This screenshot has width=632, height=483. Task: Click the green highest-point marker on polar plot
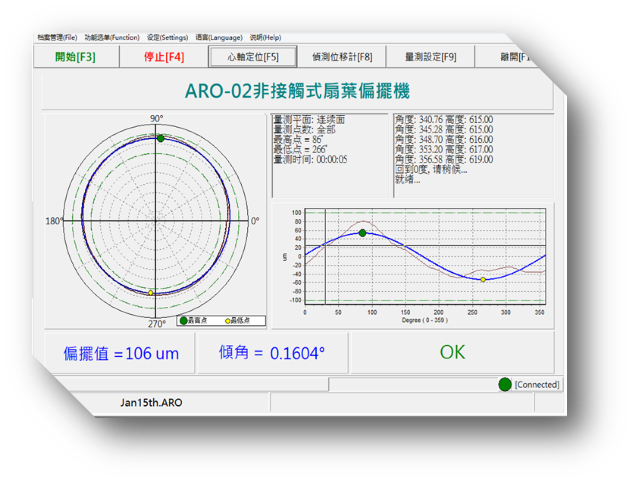(160, 138)
